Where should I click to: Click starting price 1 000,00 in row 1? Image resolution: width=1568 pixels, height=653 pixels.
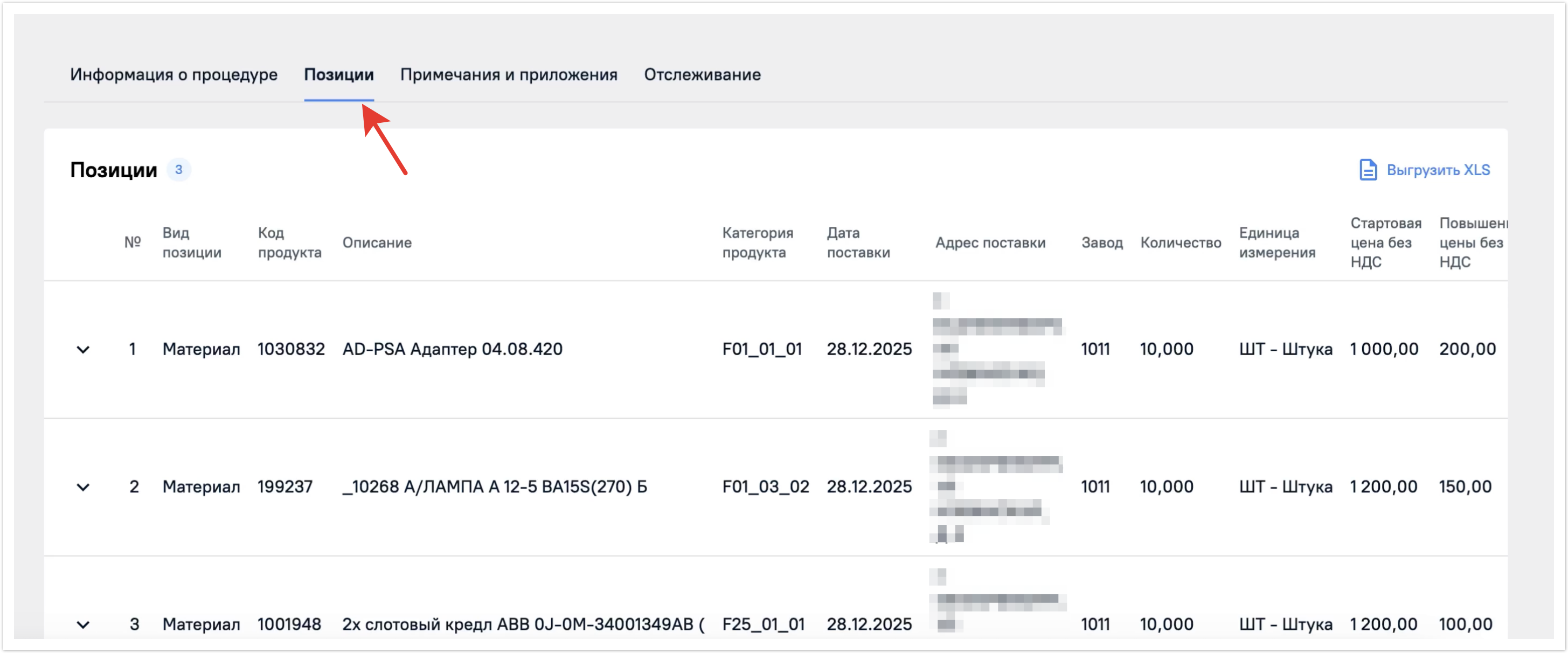click(1384, 349)
